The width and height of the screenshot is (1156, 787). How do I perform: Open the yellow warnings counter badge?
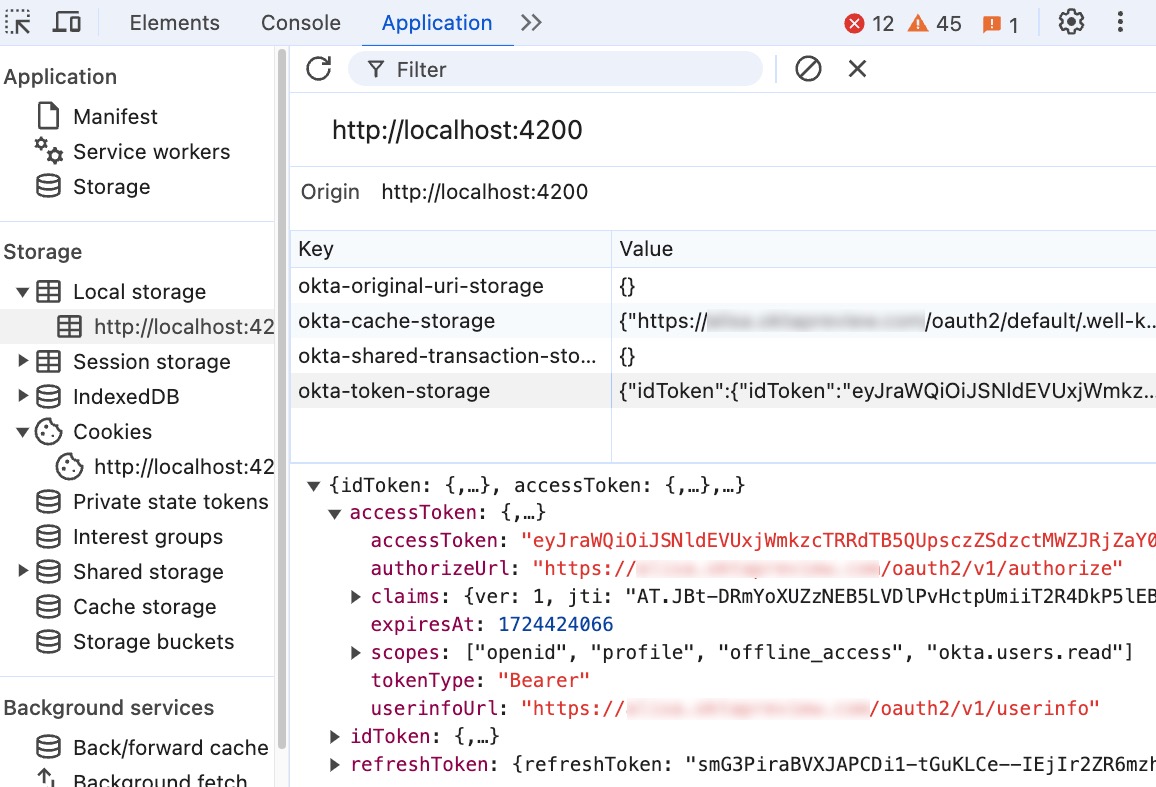pyautogui.click(x=934, y=23)
